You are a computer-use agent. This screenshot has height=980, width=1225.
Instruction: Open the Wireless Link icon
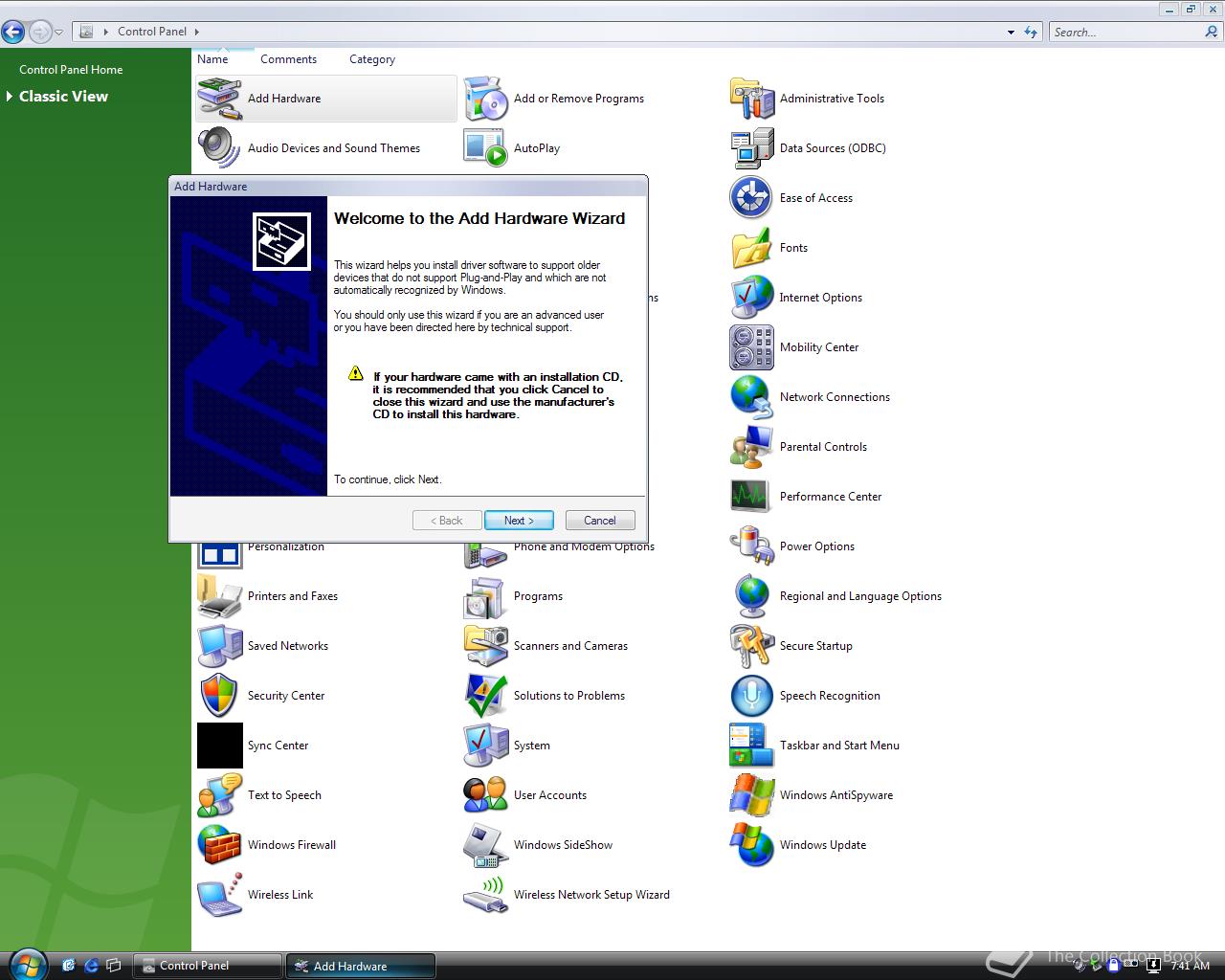click(x=219, y=895)
